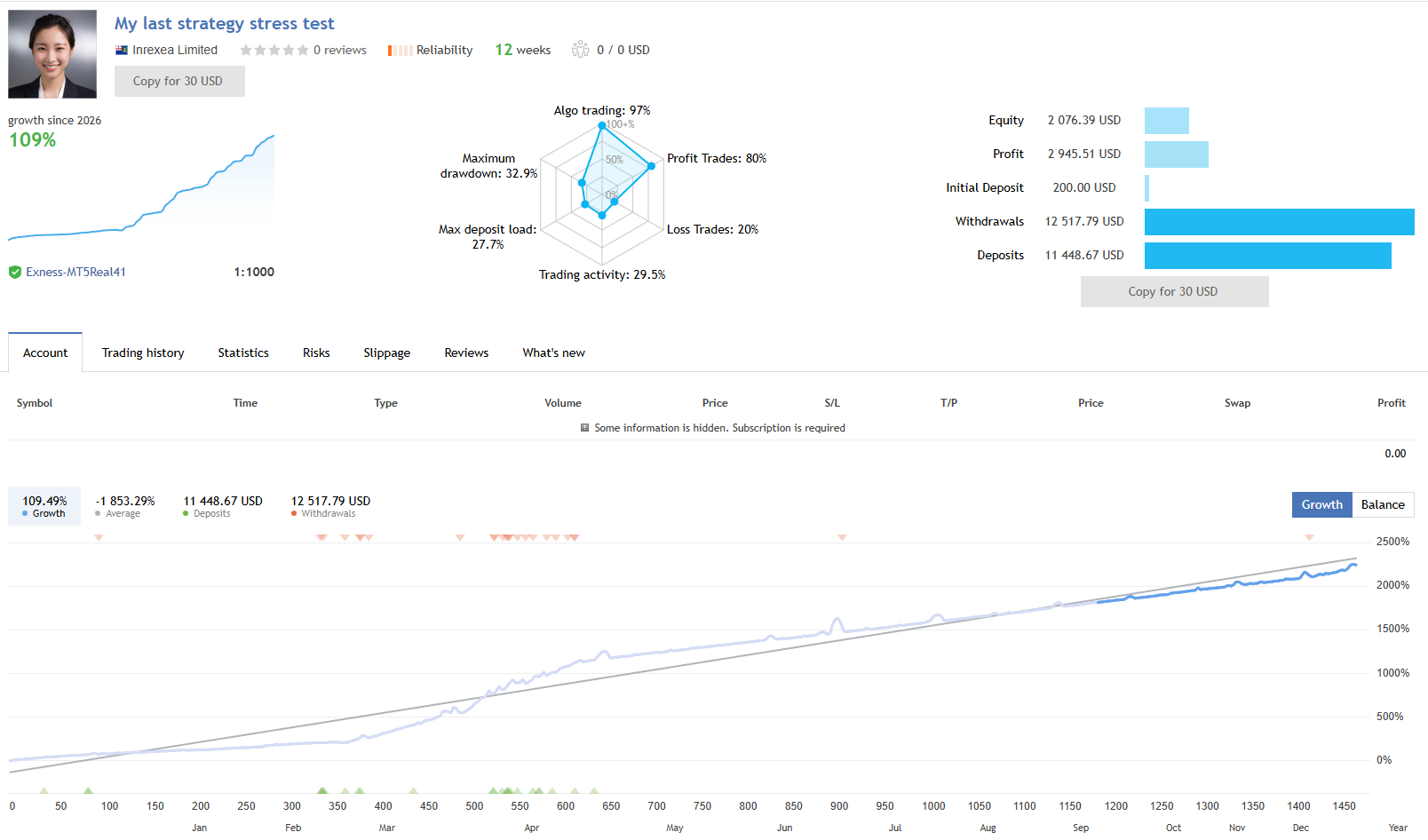Viewport: 1428px width, 840px height.
Task: Switch the chart to Balance view
Action: click(x=1383, y=504)
